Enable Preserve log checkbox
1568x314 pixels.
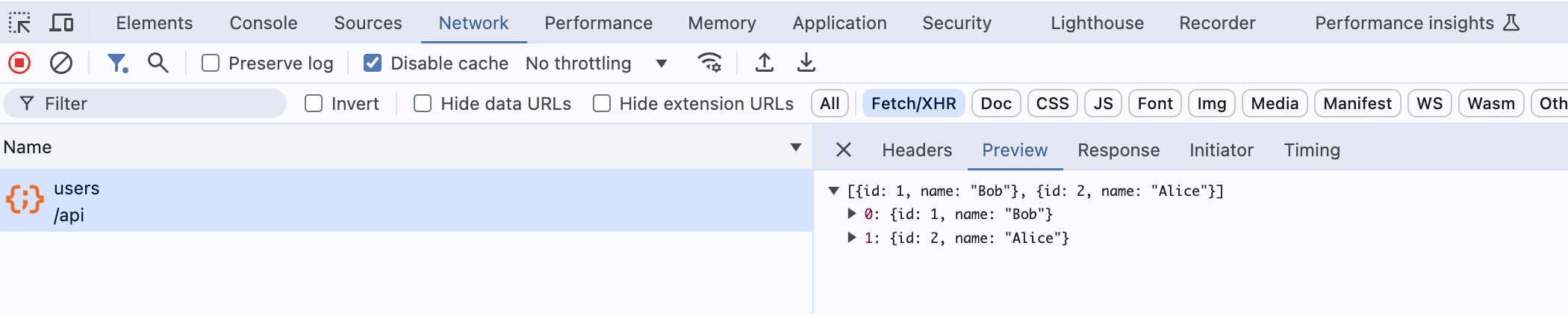211,64
